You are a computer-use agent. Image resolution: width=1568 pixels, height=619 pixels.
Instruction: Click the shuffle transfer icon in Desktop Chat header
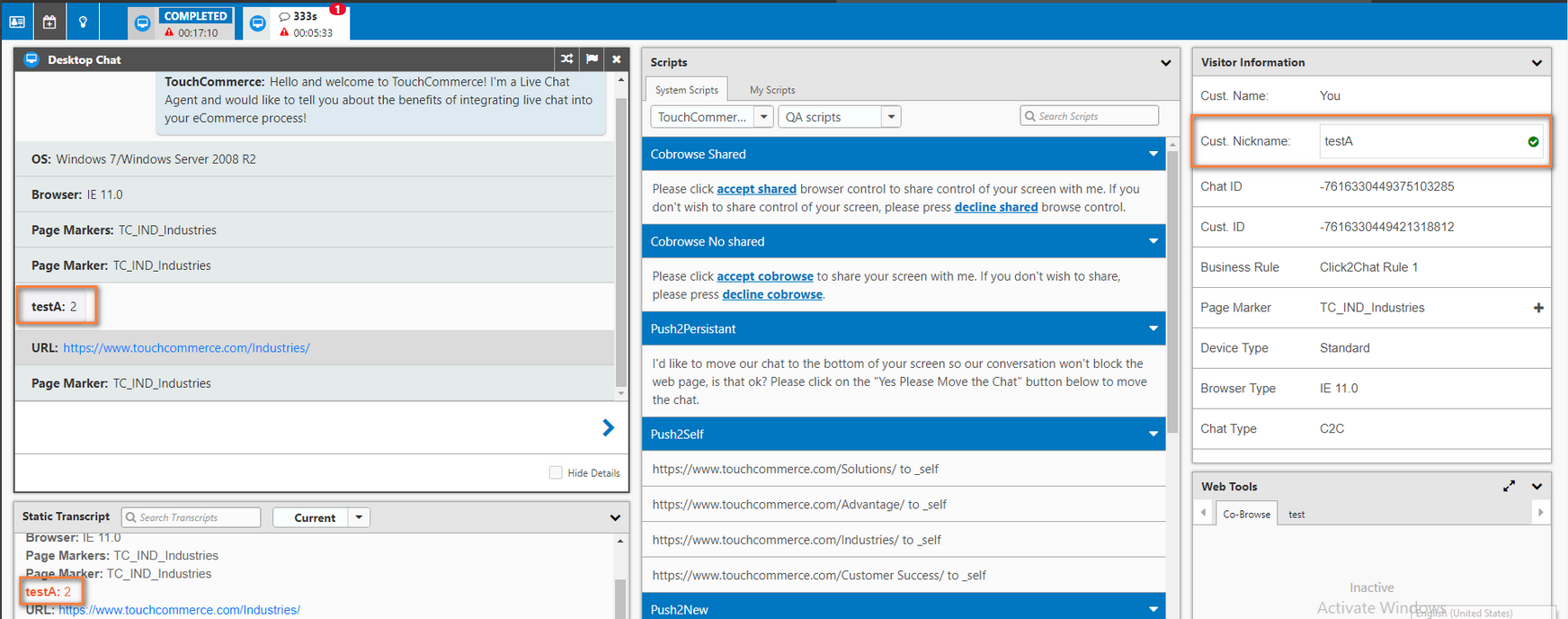coord(566,59)
